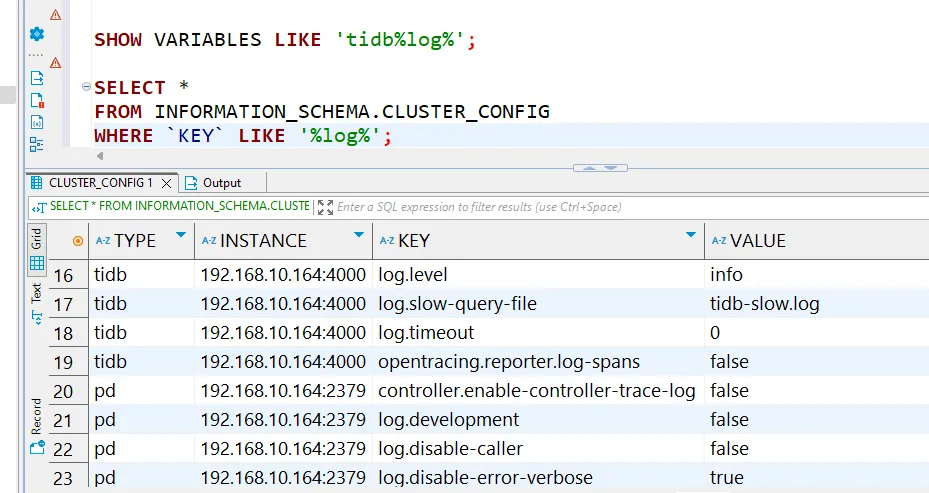Select the CLUSTER_CONFIG 1 result tab
Viewport: 929px width, 493px height.
pos(100,183)
